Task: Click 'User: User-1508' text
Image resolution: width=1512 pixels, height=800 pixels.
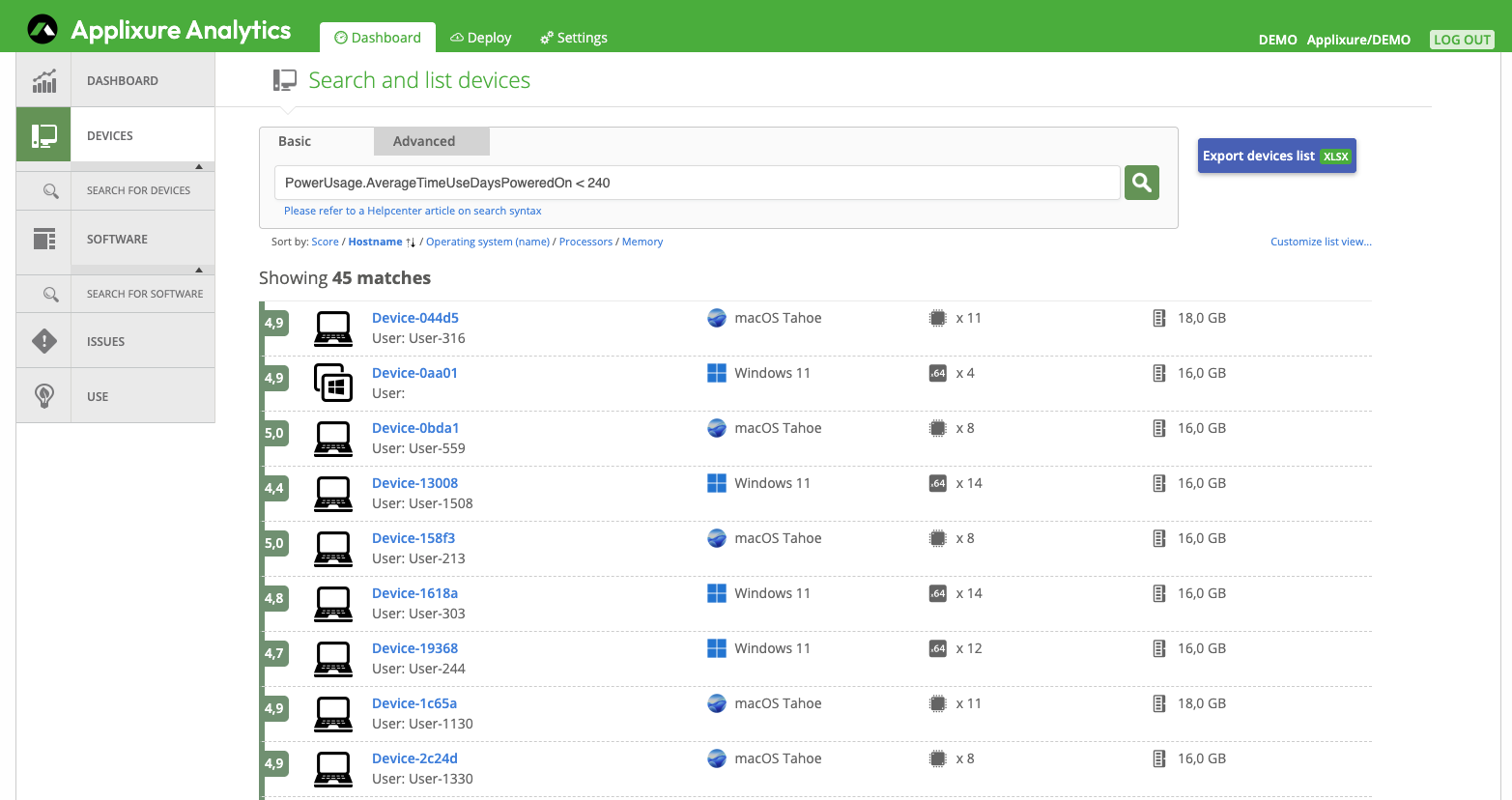Action: [422, 503]
